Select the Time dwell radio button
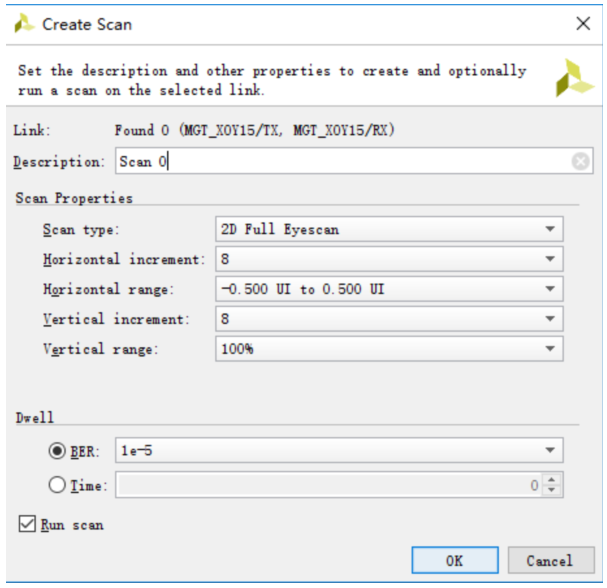This screenshot has height=588, width=607. click(x=57, y=485)
